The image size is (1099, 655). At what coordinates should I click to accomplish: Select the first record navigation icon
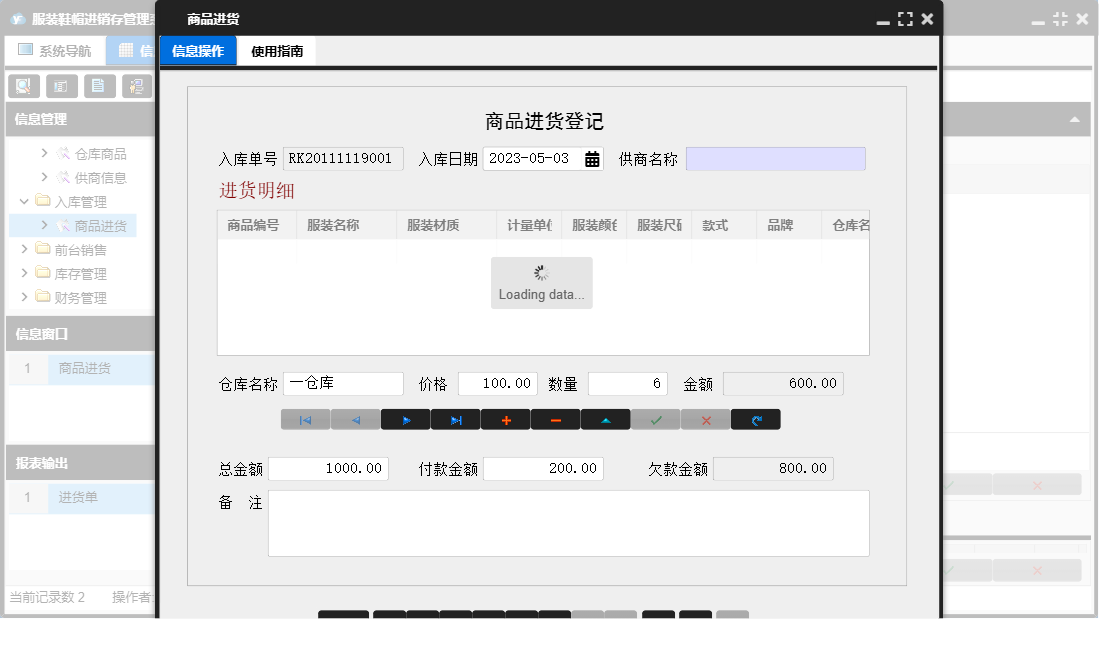pos(306,419)
